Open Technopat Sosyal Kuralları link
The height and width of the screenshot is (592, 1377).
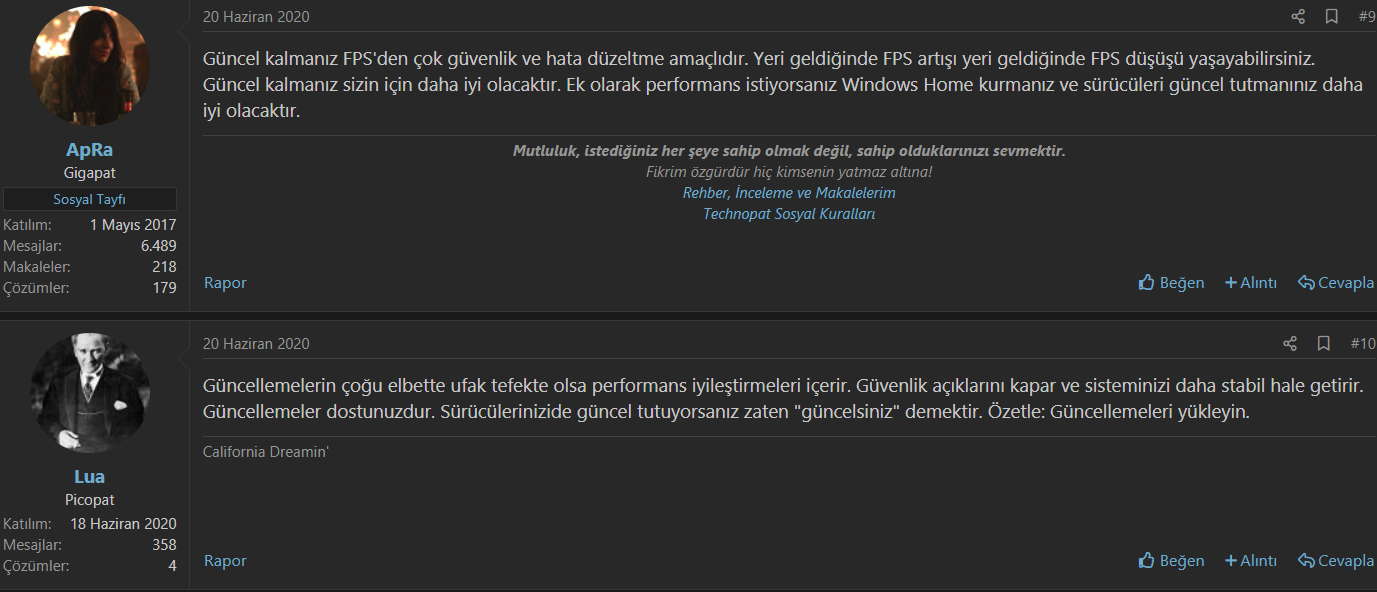click(789, 214)
